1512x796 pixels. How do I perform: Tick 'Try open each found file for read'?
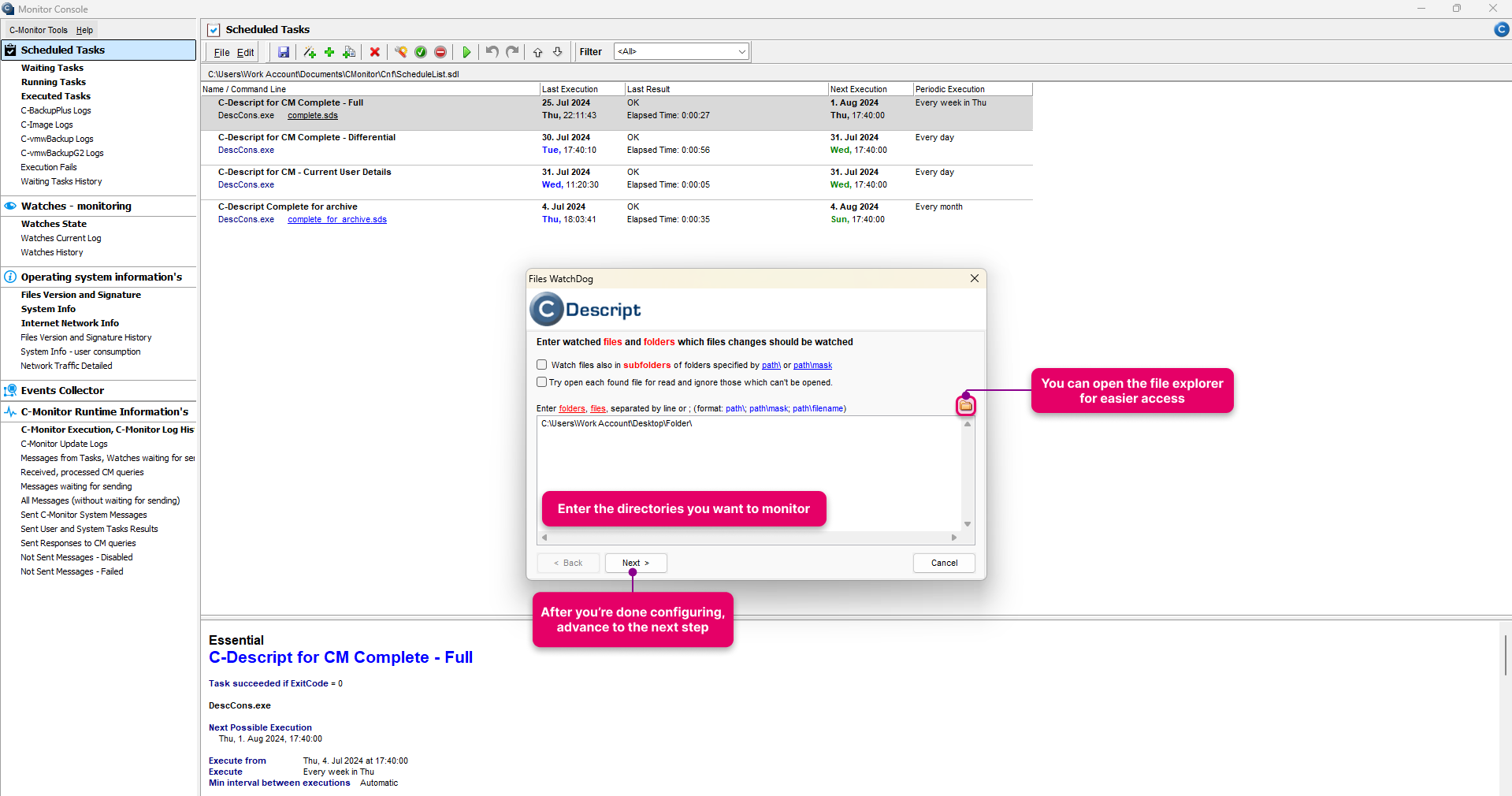[542, 382]
